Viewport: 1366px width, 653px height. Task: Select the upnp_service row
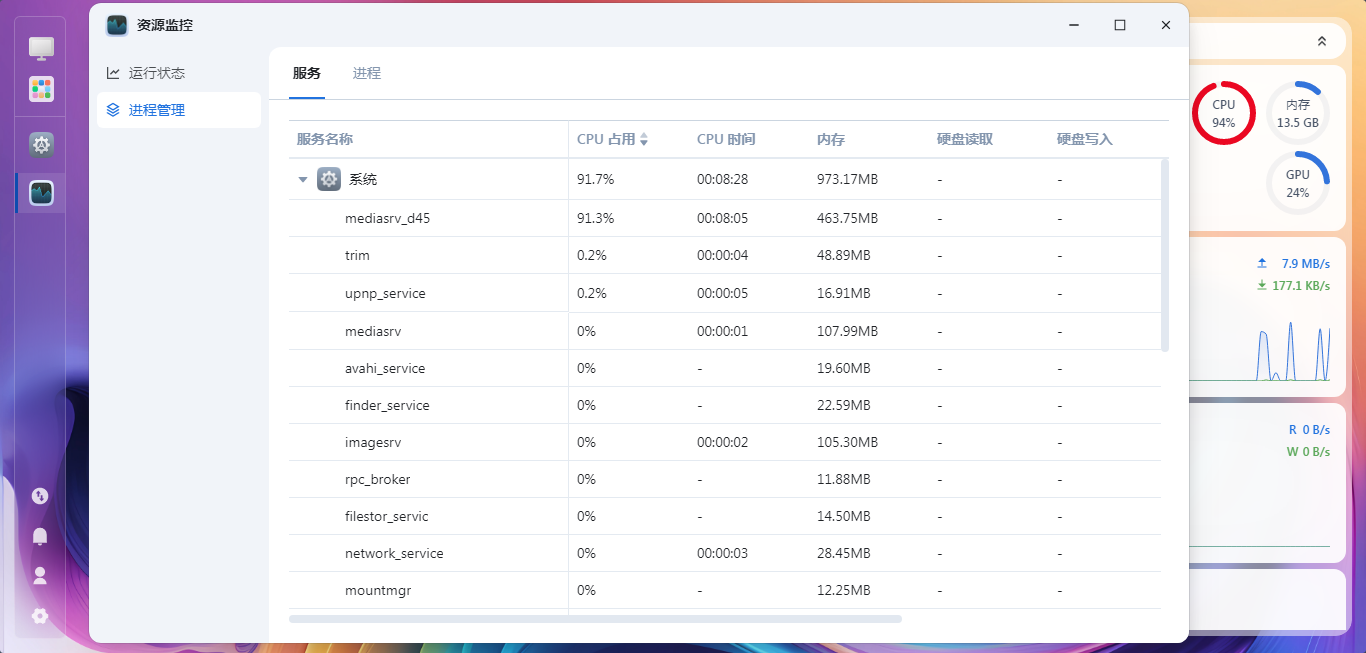click(x=725, y=293)
